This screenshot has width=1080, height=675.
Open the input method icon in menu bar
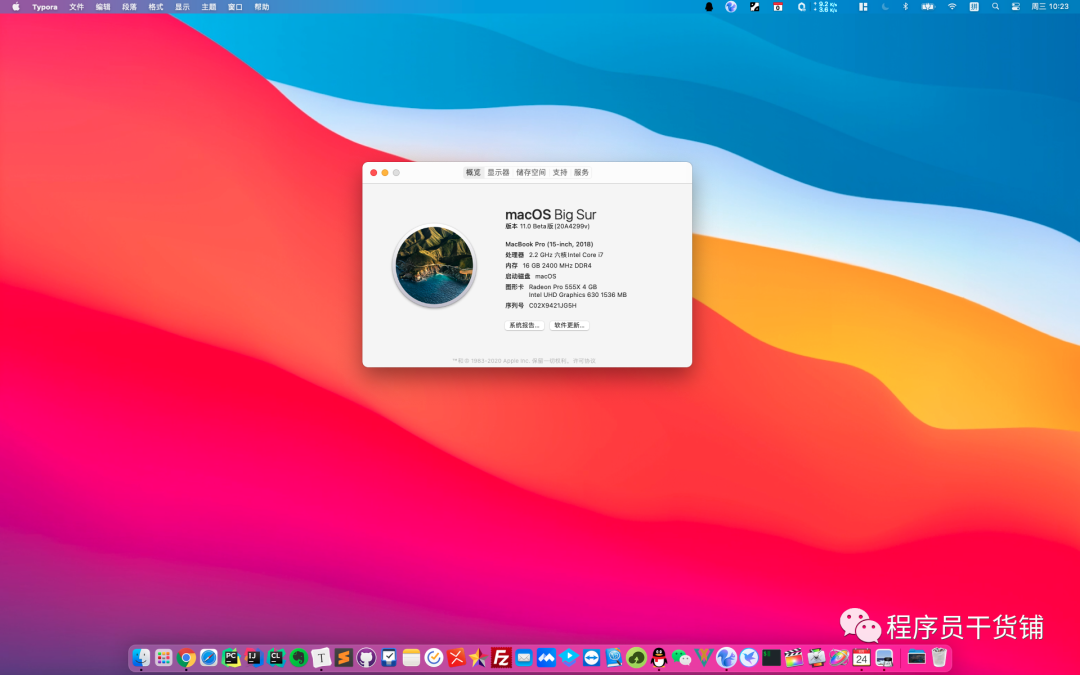[x=973, y=6]
